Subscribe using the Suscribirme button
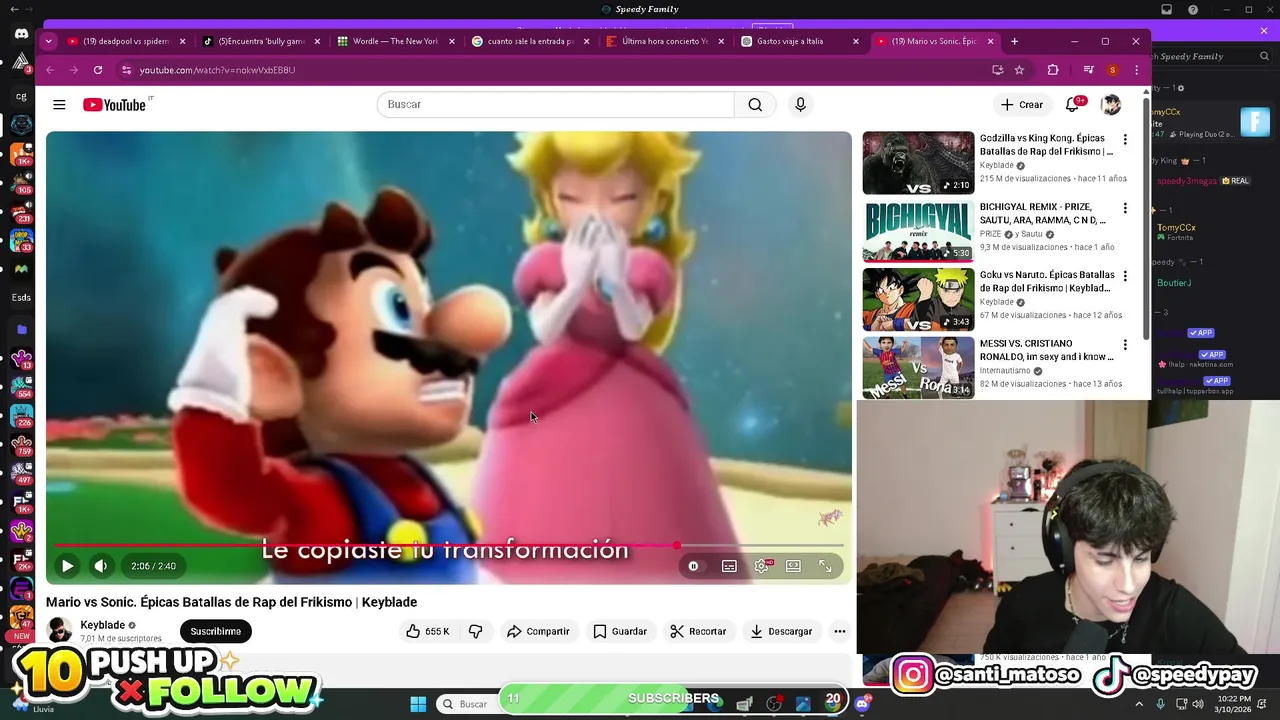Image resolution: width=1280 pixels, height=720 pixels. 216,631
